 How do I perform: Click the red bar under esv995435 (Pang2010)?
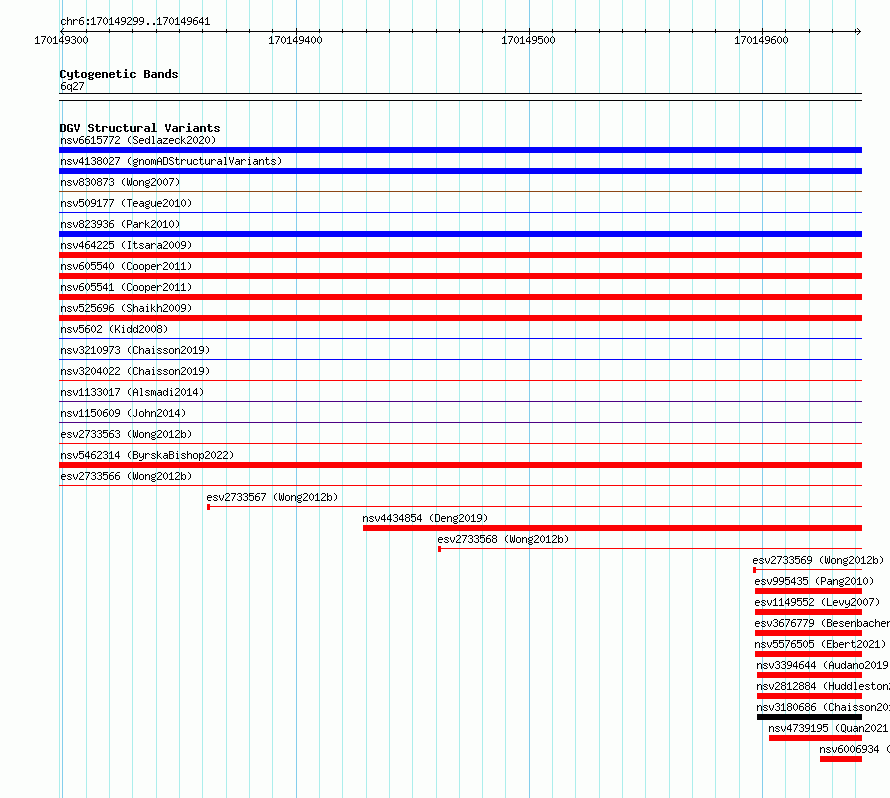808,591
